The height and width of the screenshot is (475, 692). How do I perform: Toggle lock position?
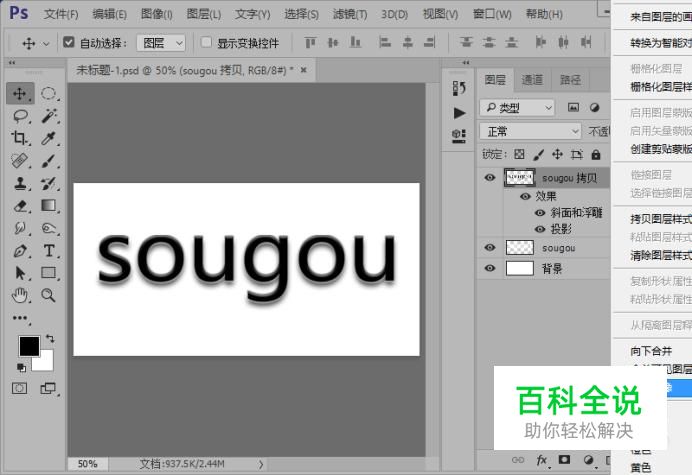click(557, 155)
